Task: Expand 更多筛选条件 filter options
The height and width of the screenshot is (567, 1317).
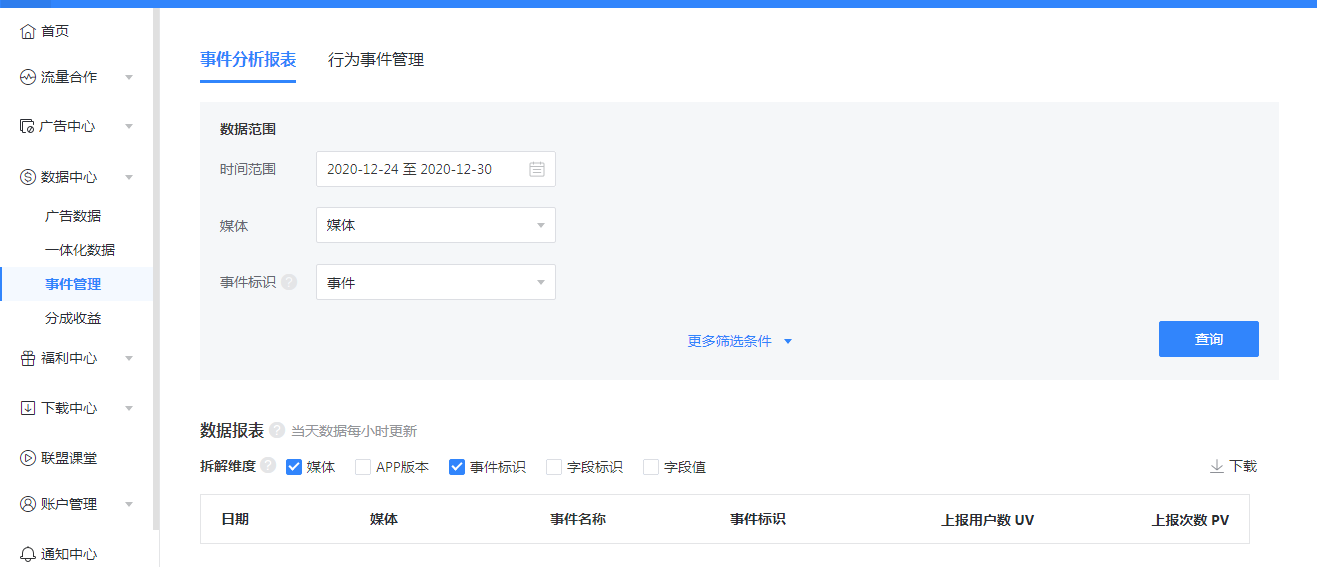Action: coord(739,341)
